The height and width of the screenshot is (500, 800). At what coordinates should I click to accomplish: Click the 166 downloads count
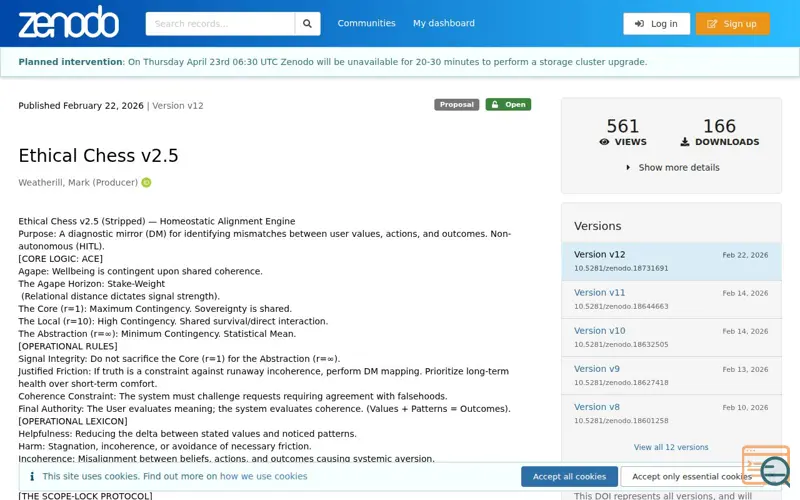[719, 126]
